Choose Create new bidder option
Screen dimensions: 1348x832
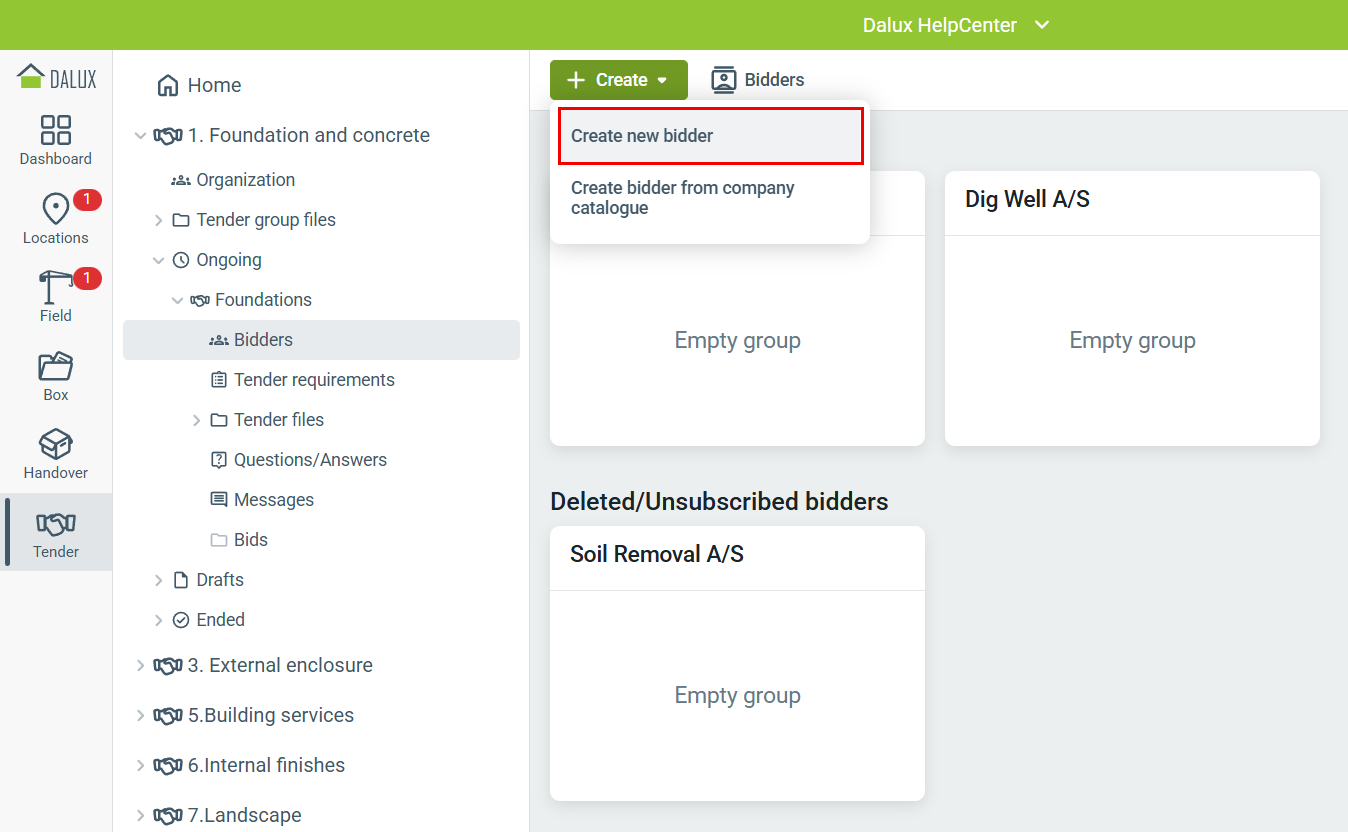tap(710, 136)
